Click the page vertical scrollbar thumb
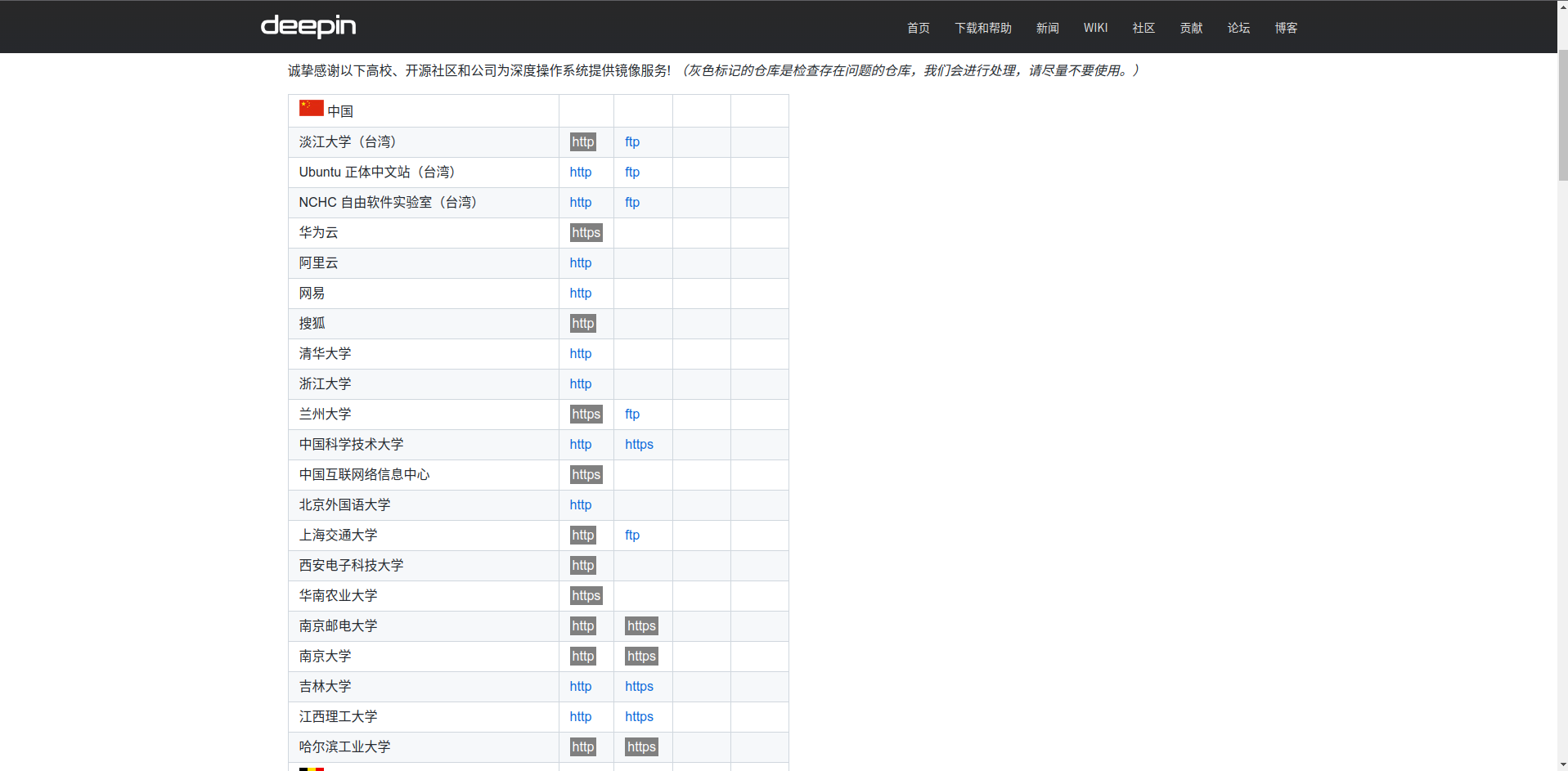 pos(1562,114)
